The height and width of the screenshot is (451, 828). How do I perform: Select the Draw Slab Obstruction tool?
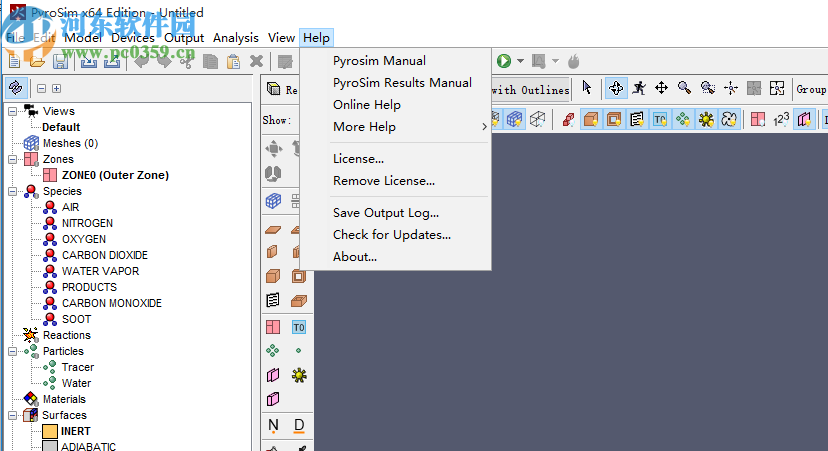click(x=273, y=230)
